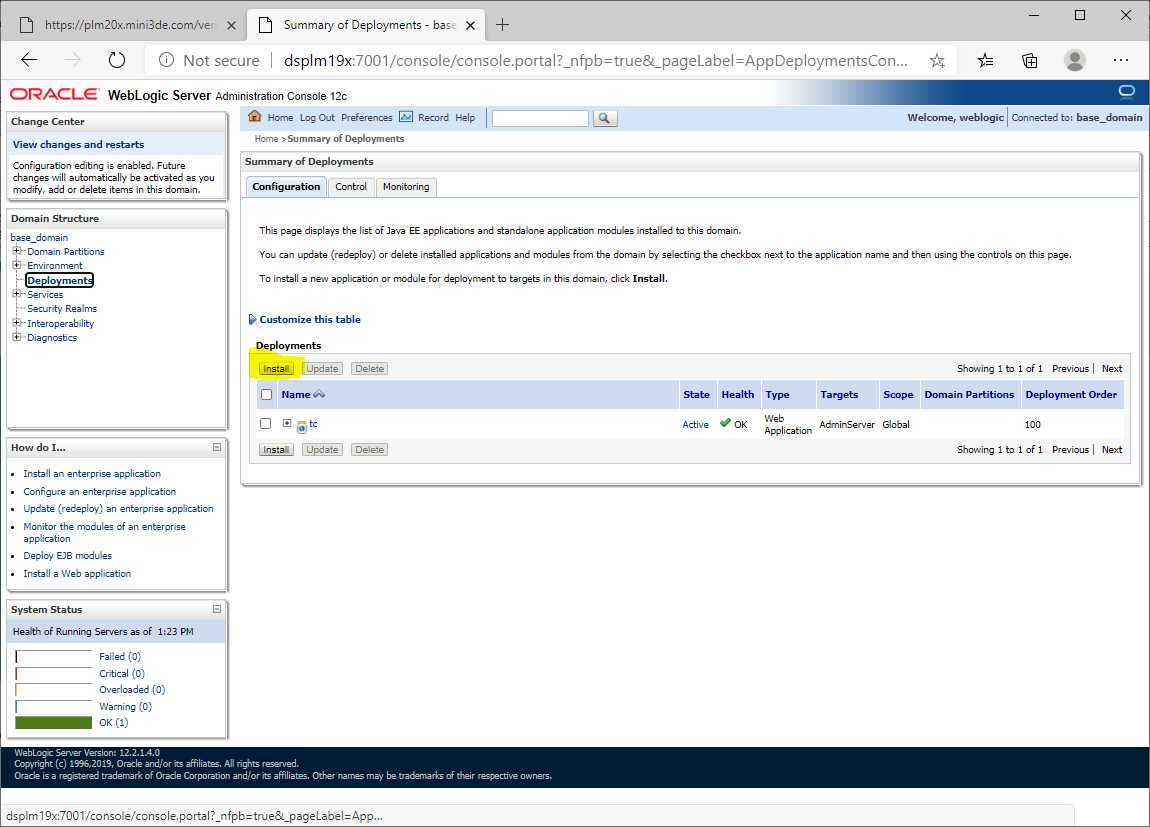Open the Monitoring tab

pyautogui.click(x=406, y=187)
